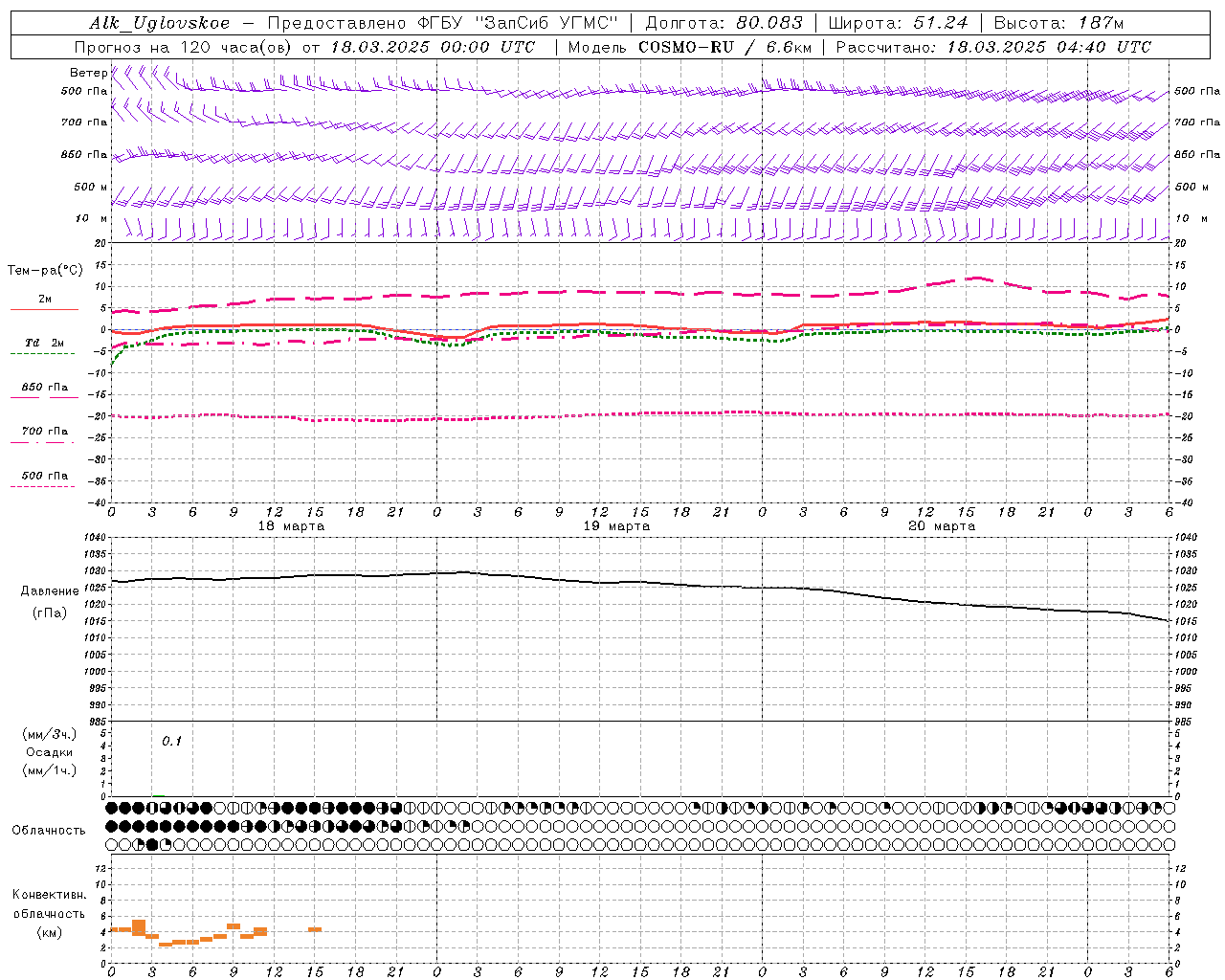The width and height of the screenshot is (1225, 980).
Task: Click the Td 2м legend entry
Action: (x=44, y=342)
